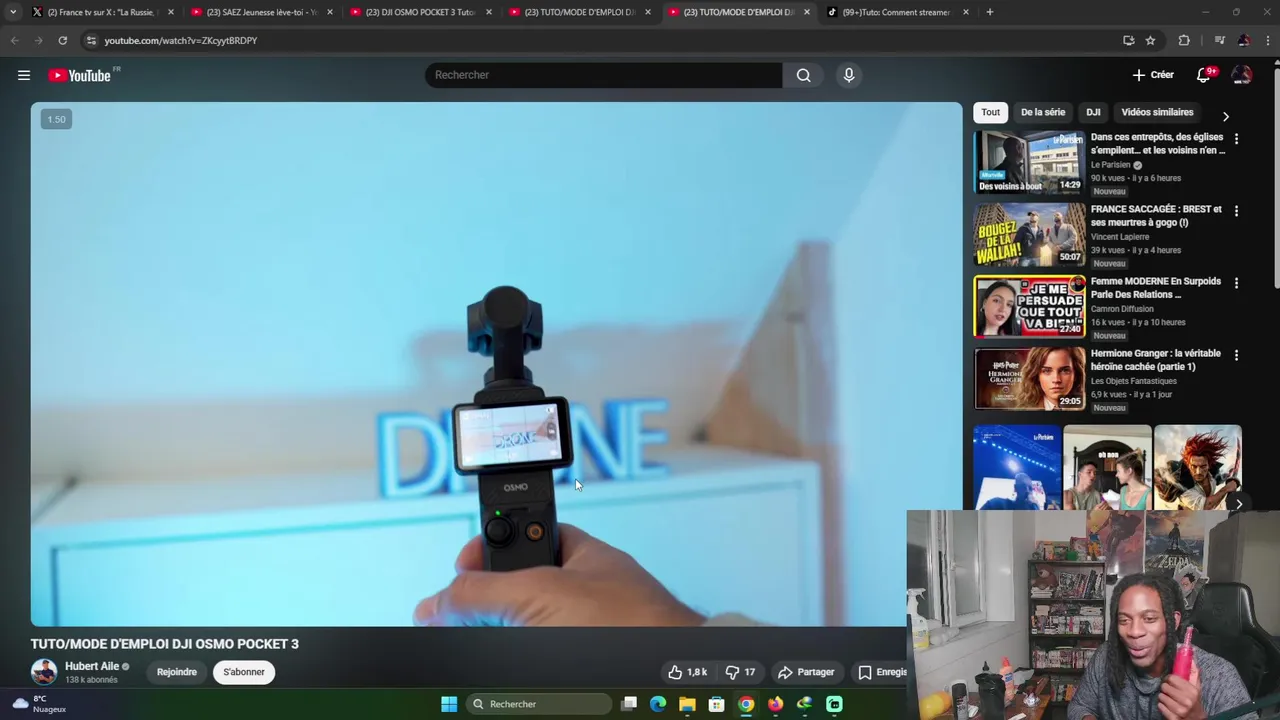Switch to Tuto: Comment streamer tab
The image size is (1280, 720).
point(897,12)
